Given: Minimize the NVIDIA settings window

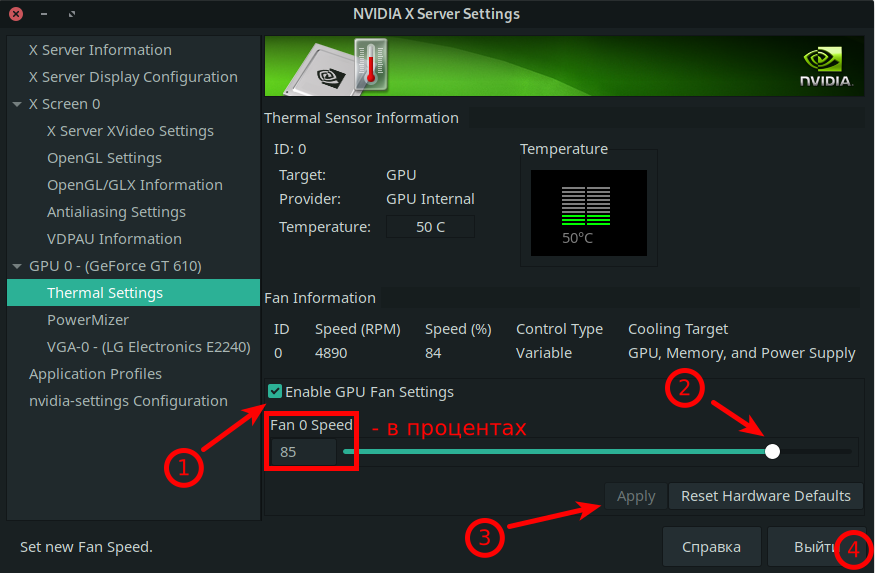Looking at the screenshot, I should coord(44,14).
